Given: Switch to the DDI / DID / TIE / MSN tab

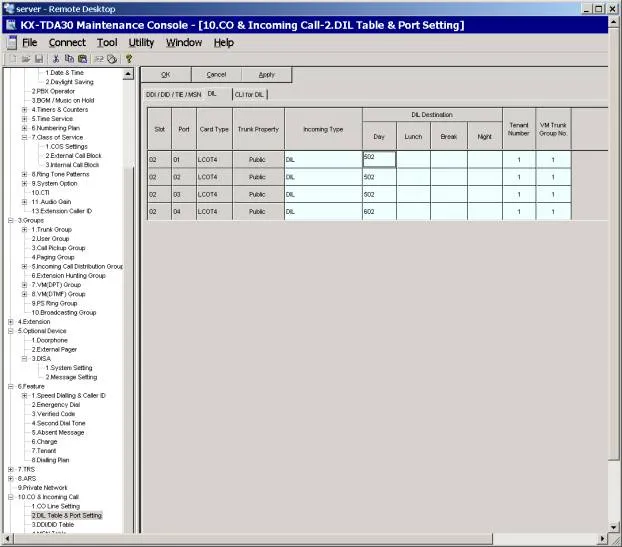Looking at the screenshot, I should coord(174,94).
